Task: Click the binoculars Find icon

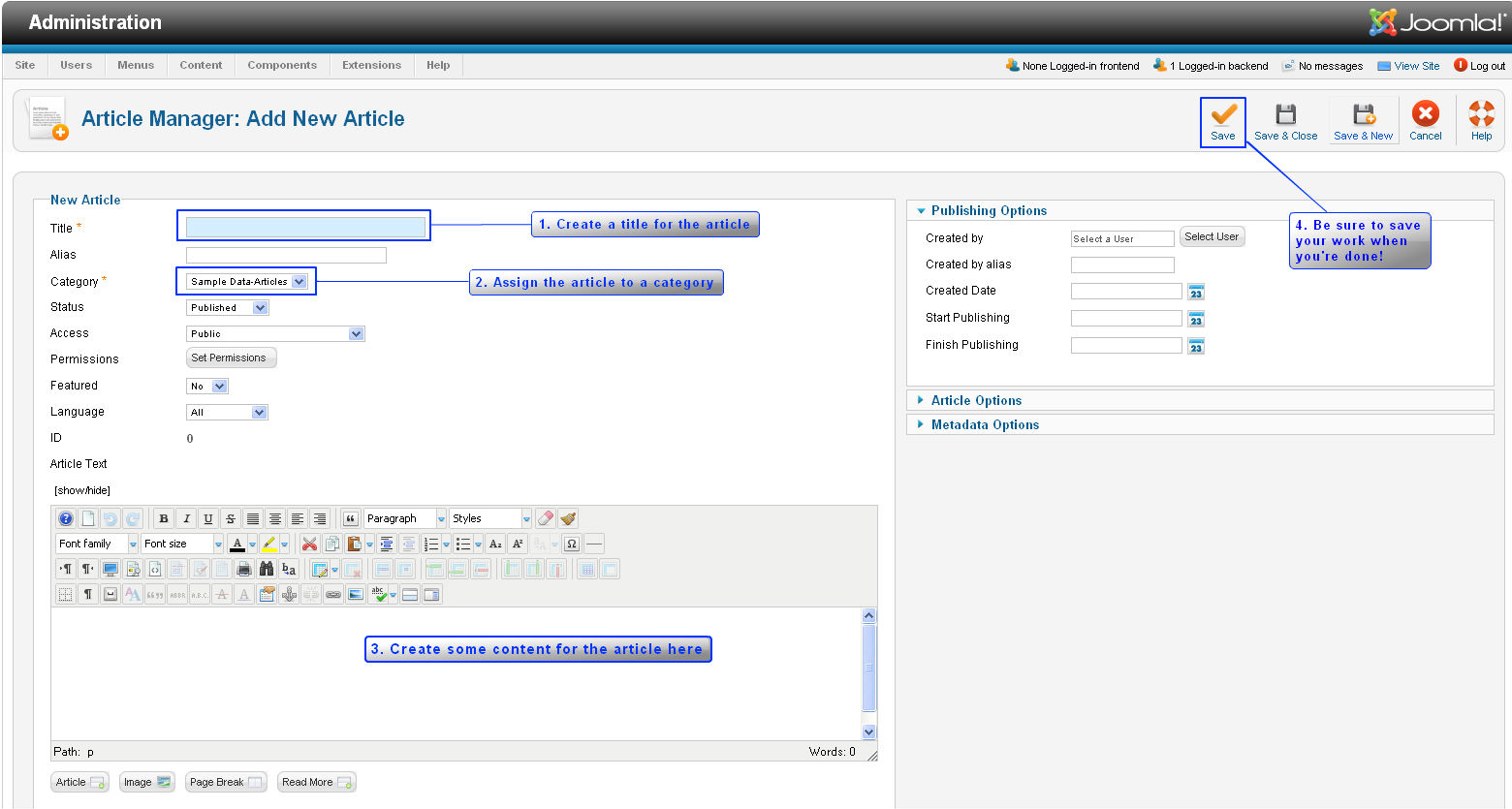Action: (x=267, y=569)
